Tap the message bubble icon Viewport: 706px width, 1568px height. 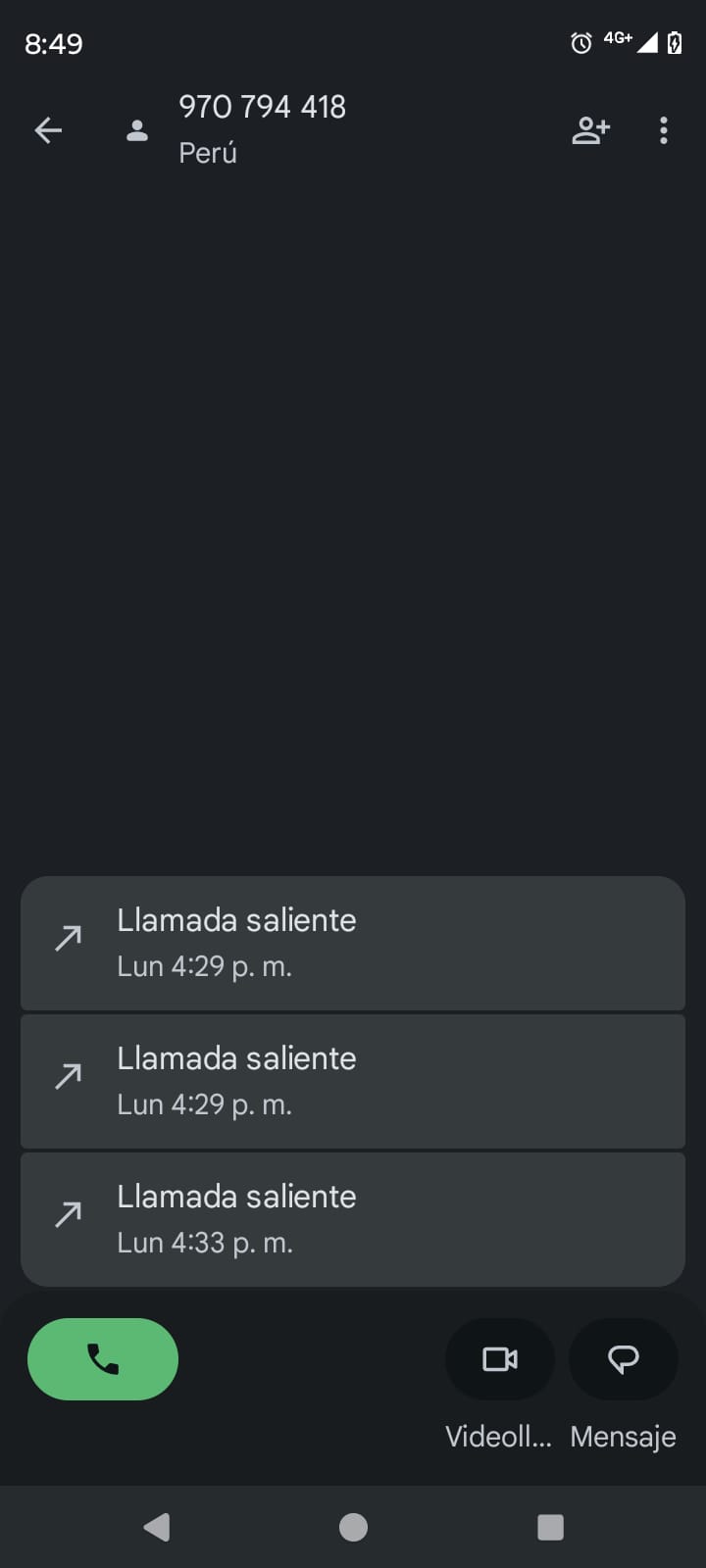click(624, 1359)
